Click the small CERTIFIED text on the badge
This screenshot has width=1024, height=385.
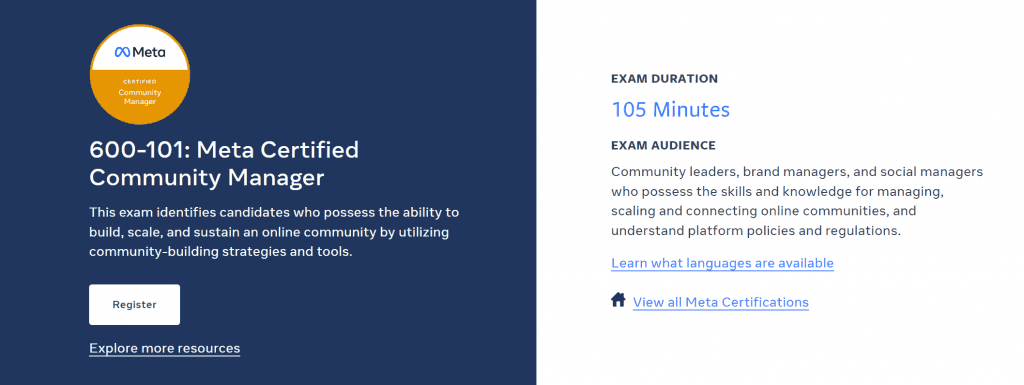click(140, 82)
